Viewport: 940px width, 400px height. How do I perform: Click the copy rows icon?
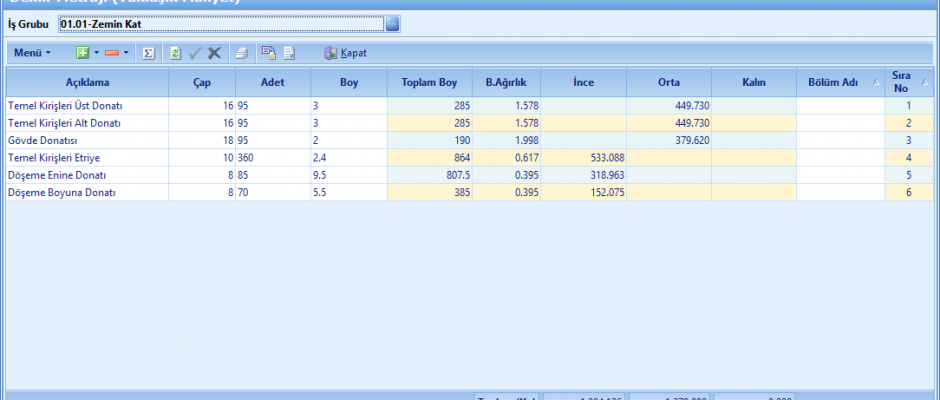[268, 52]
